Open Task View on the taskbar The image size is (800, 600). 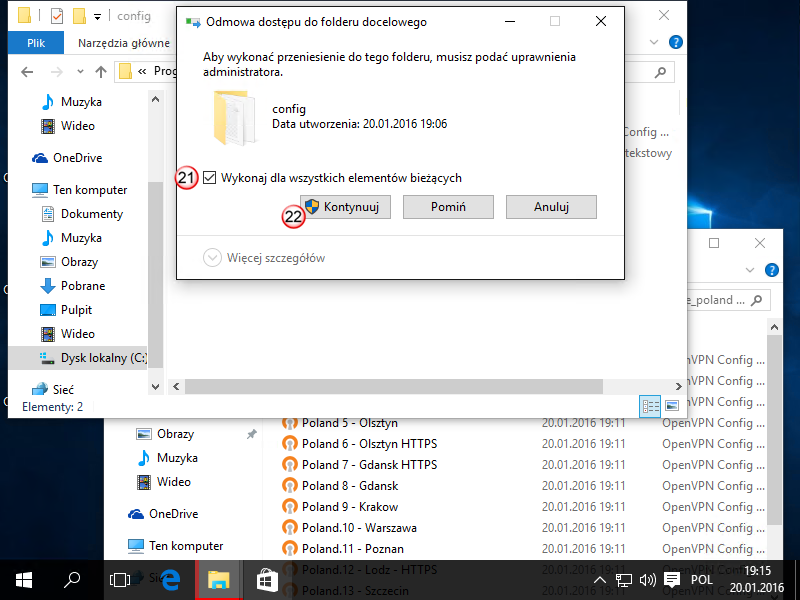120,580
